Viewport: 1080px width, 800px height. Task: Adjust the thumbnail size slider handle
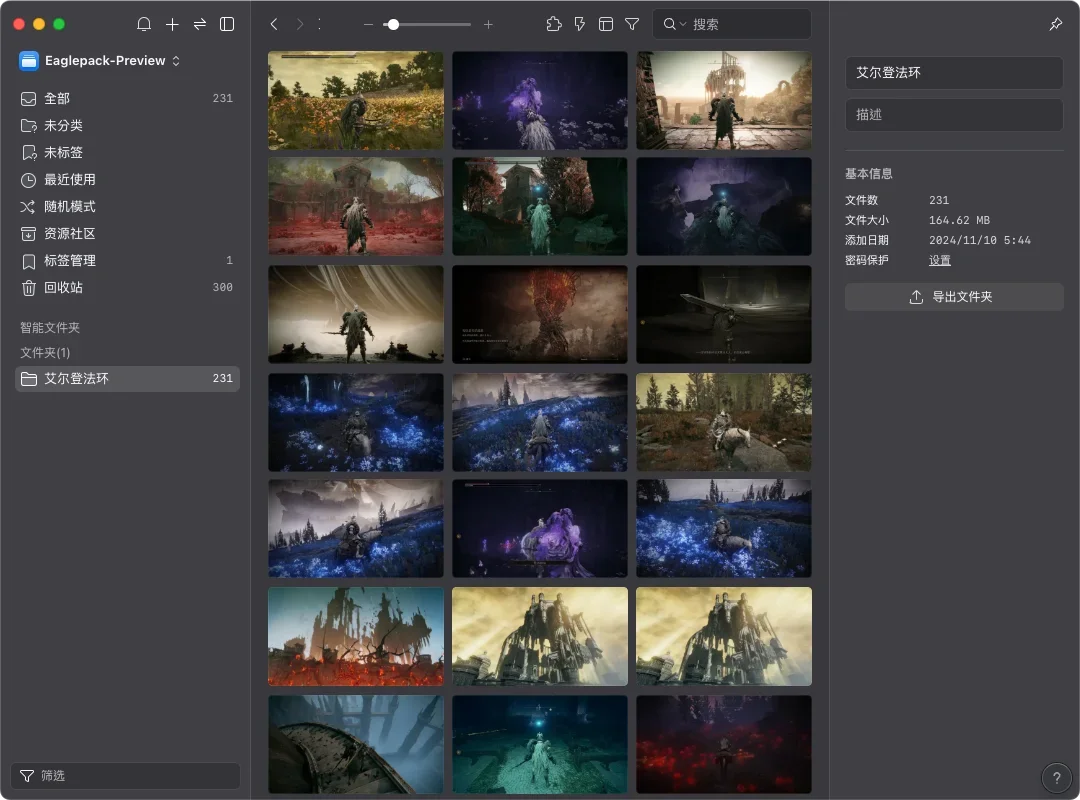tap(393, 24)
